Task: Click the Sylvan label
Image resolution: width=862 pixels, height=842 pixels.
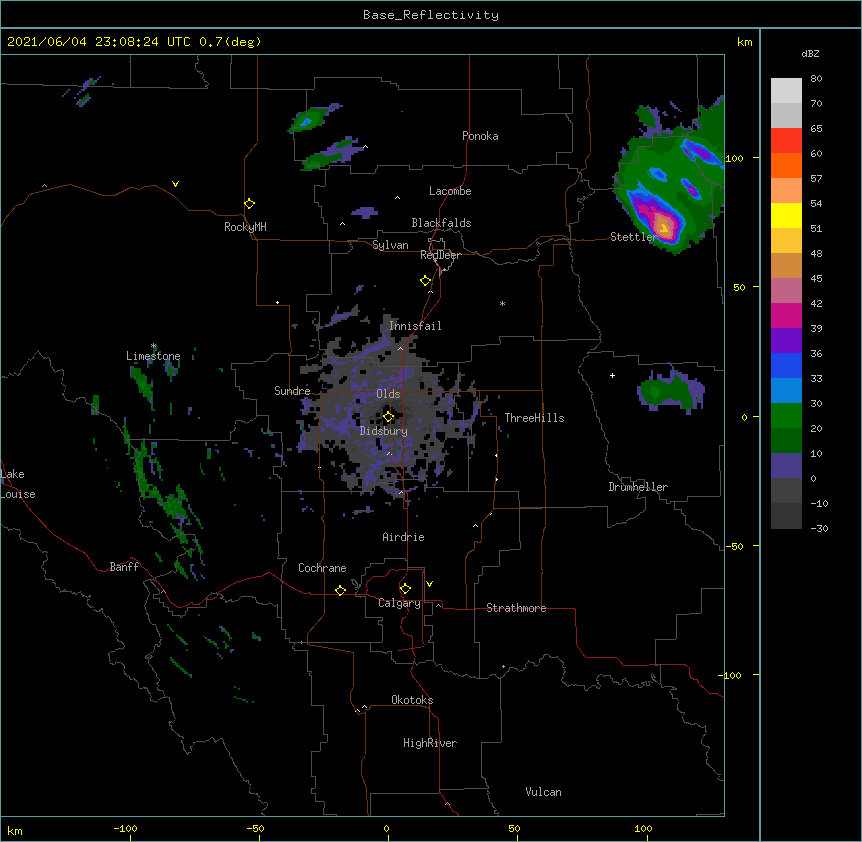Action: point(390,245)
